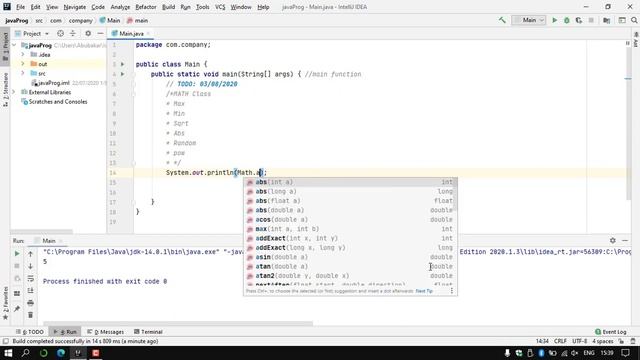Open the notifications center in taskbar
This screenshot has width=640, height=360.
[x=626, y=353]
